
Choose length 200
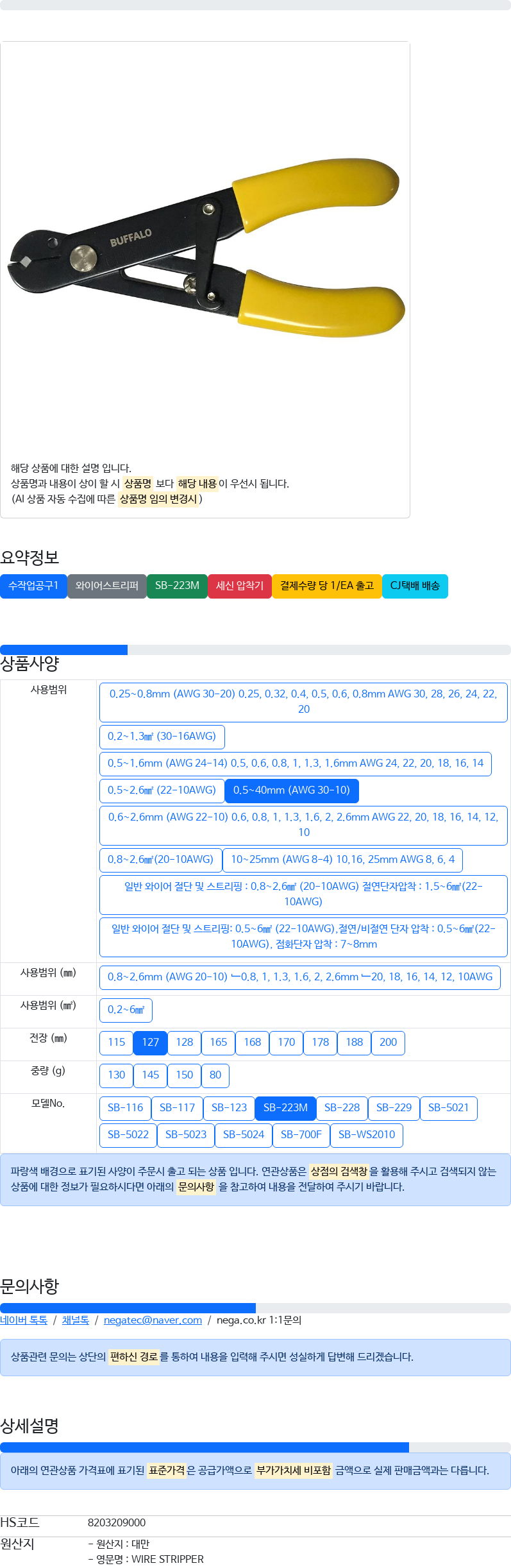388,1043
